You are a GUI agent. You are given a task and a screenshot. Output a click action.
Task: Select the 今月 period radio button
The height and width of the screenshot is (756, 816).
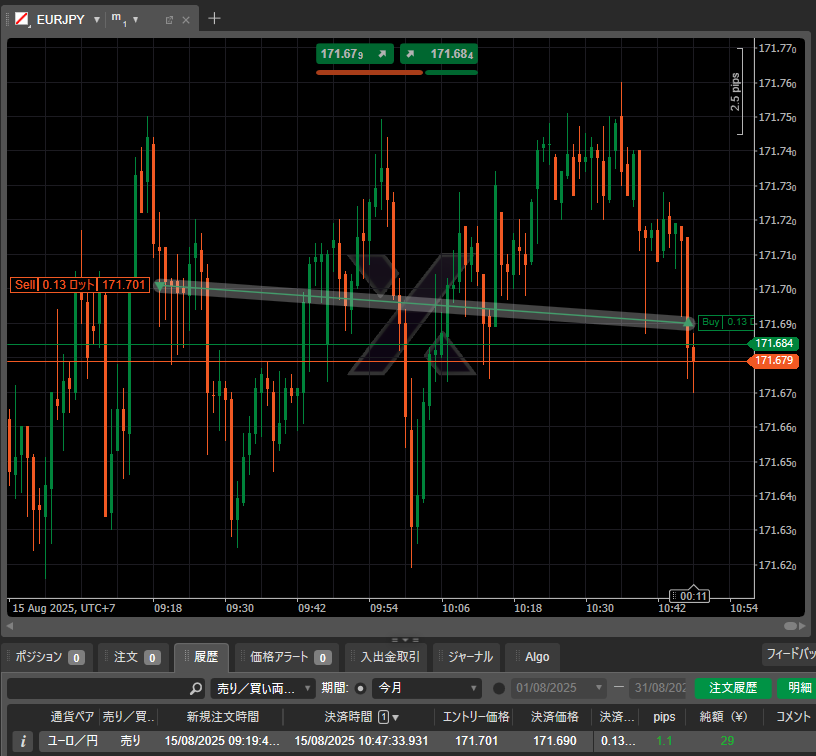point(360,689)
